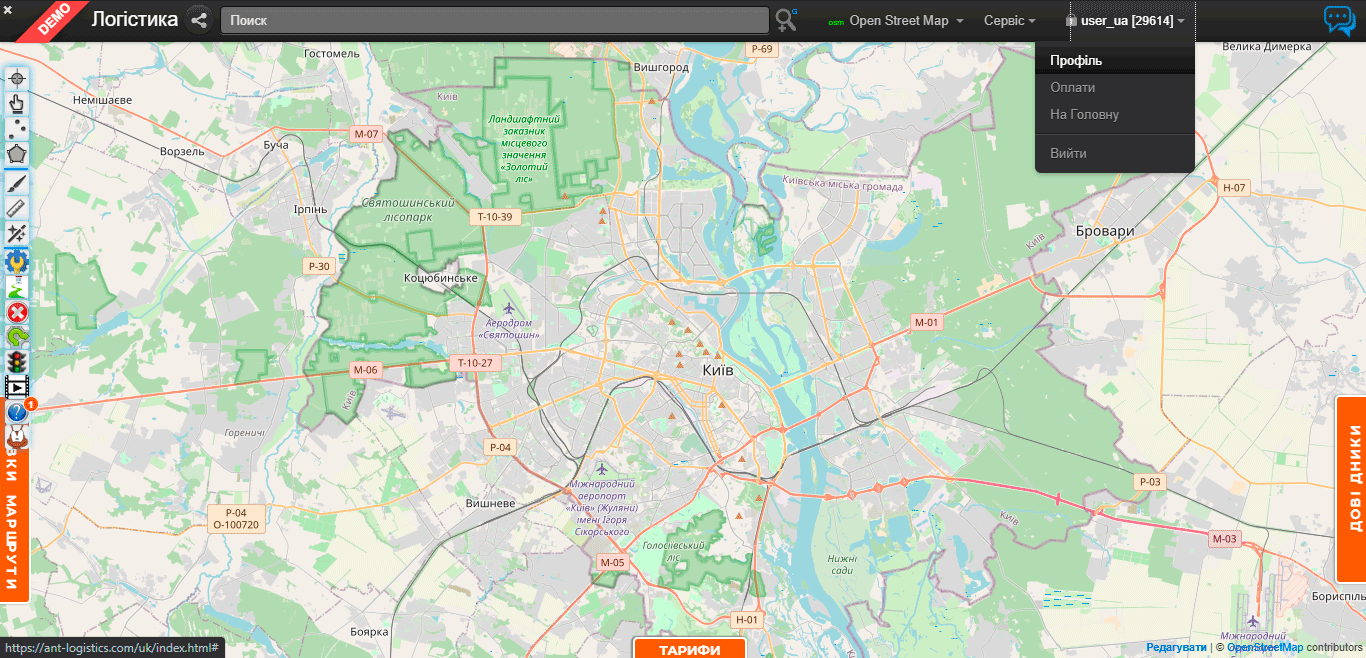This screenshot has width=1366, height=658.
Task: Click the share icon beside Логістика
Action: coord(199,20)
